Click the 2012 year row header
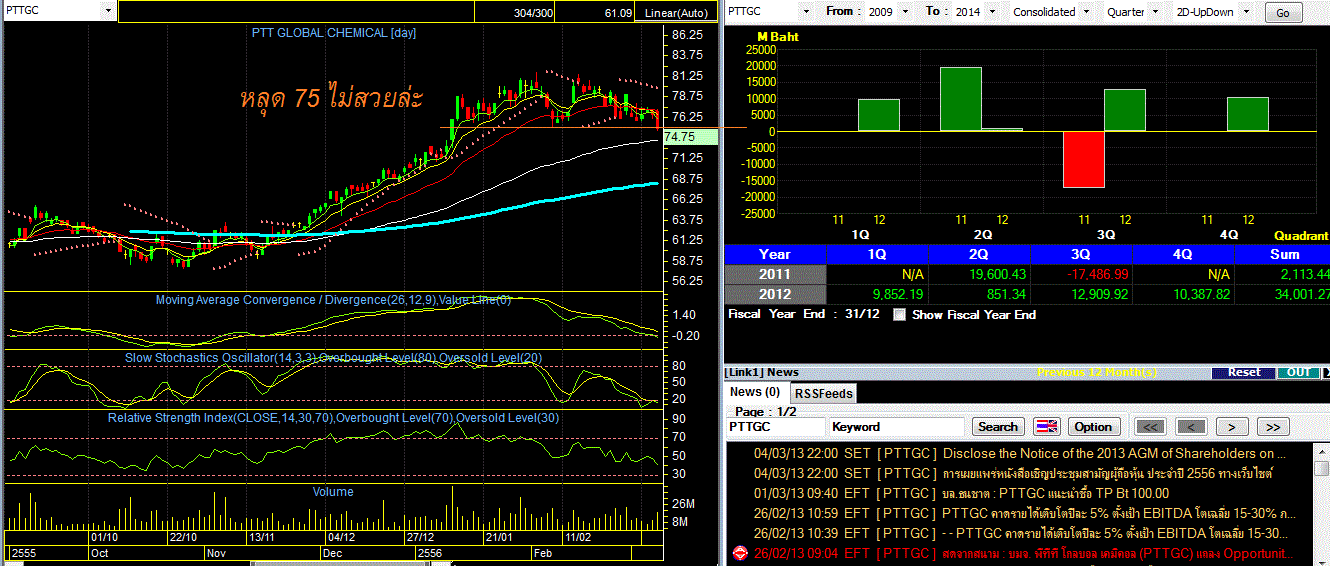 775,294
